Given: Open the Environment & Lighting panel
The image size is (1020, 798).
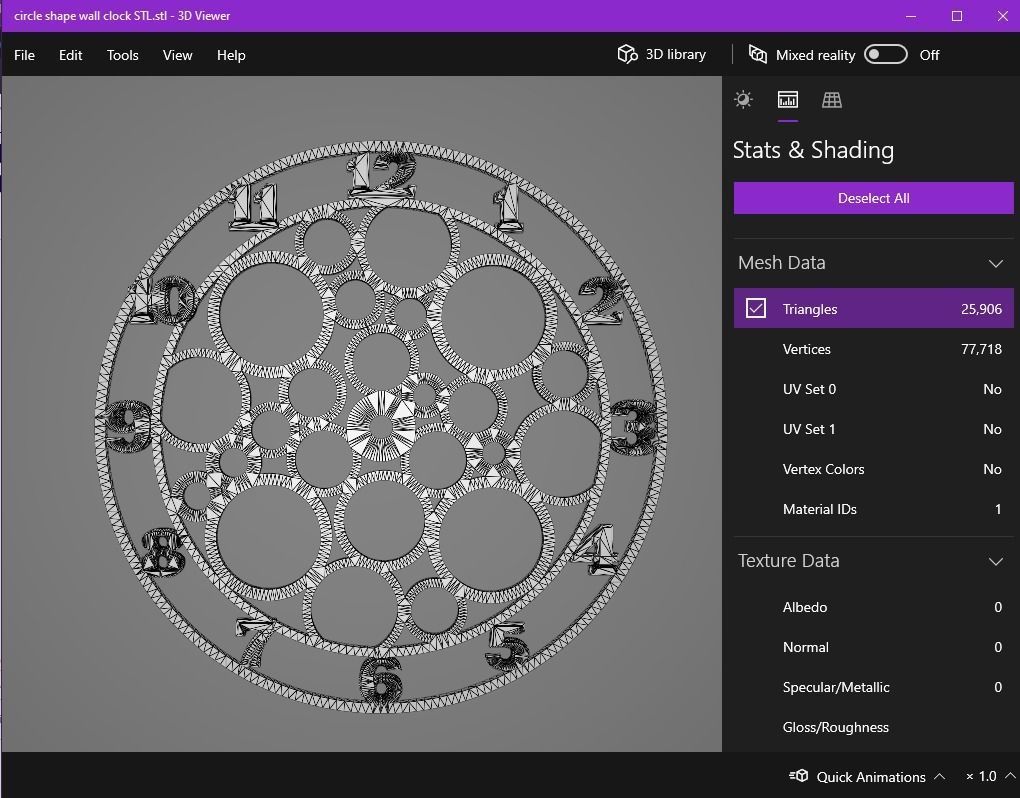Looking at the screenshot, I should (x=743, y=99).
